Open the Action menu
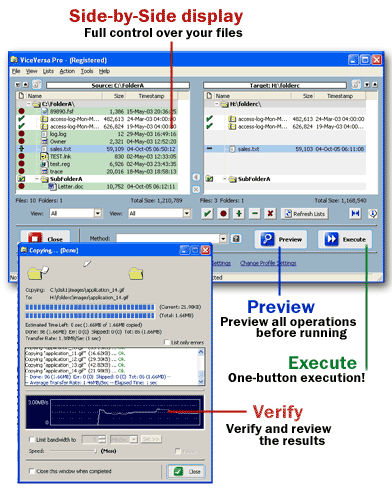Image resolution: width=392 pixels, height=501 pixels. click(x=67, y=71)
